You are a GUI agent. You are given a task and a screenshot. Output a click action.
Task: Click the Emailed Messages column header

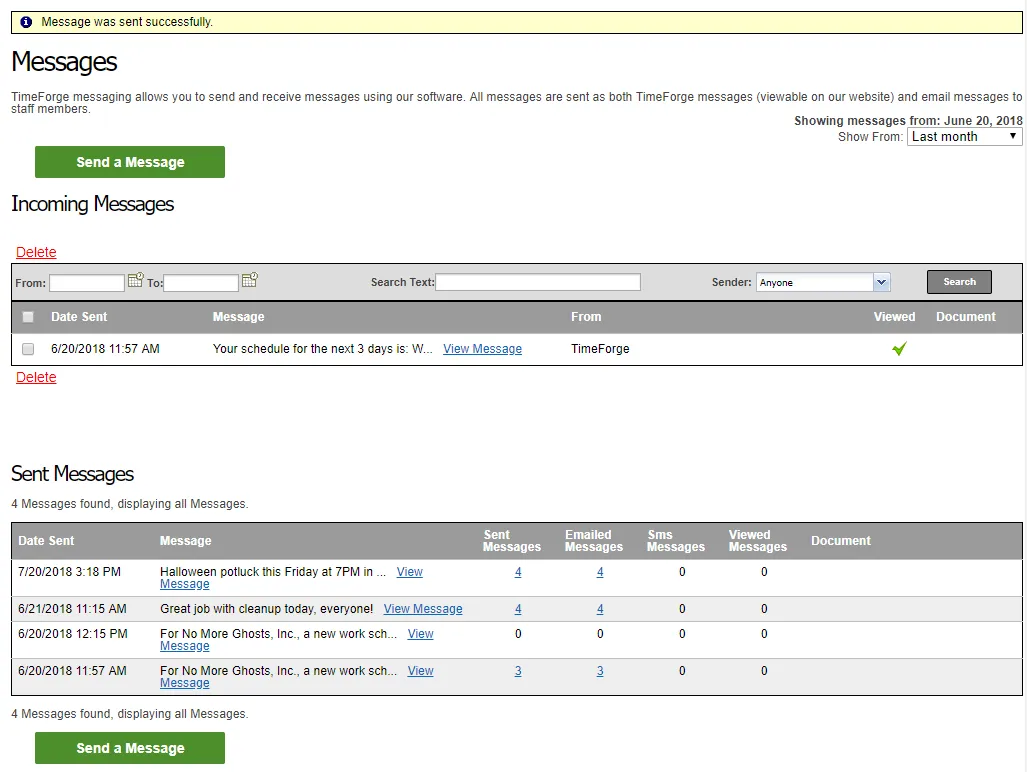tap(594, 541)
